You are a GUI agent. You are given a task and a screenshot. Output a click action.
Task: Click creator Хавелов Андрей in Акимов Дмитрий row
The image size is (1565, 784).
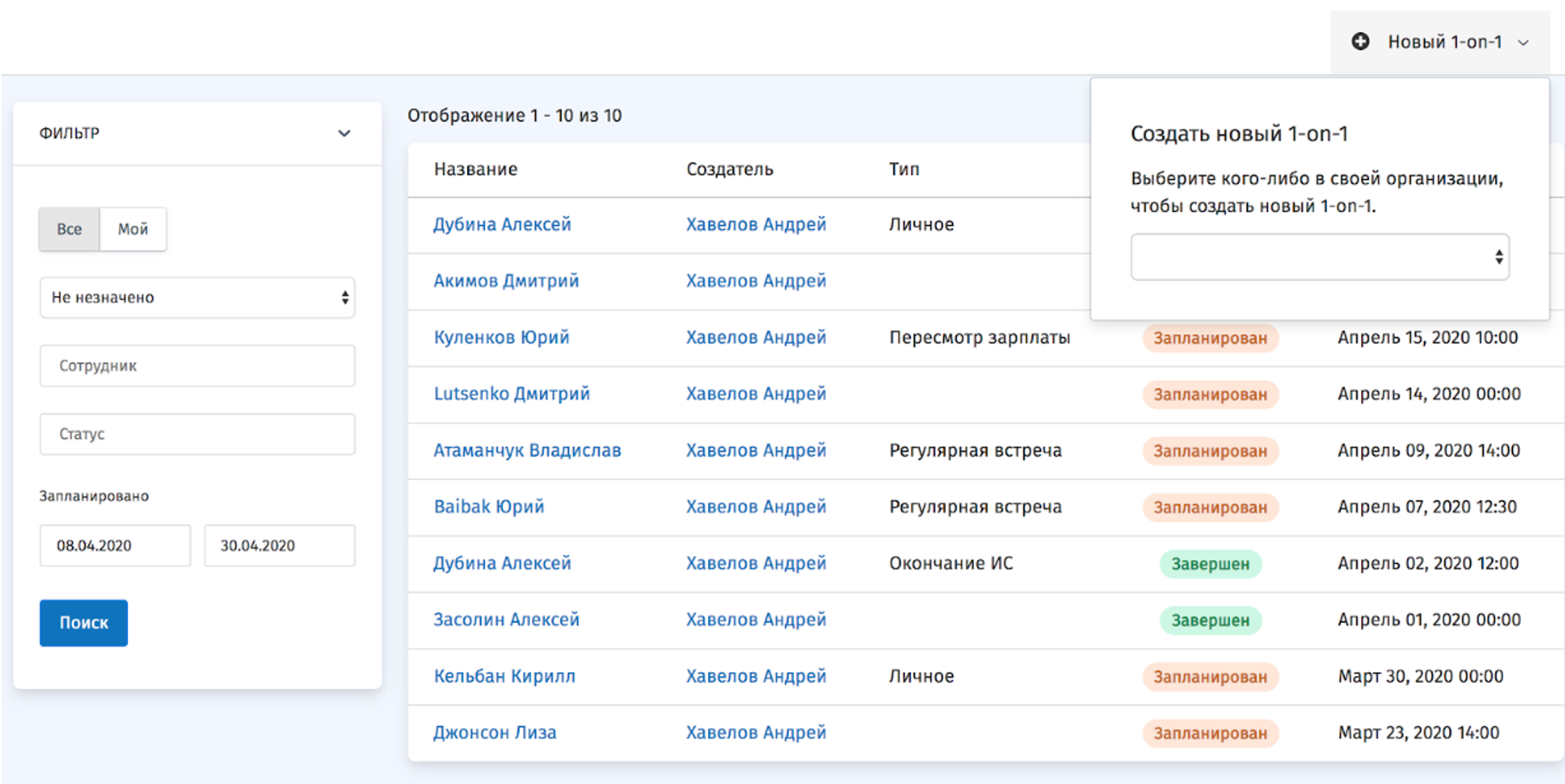pyautogui.click(x=756, y=280)
